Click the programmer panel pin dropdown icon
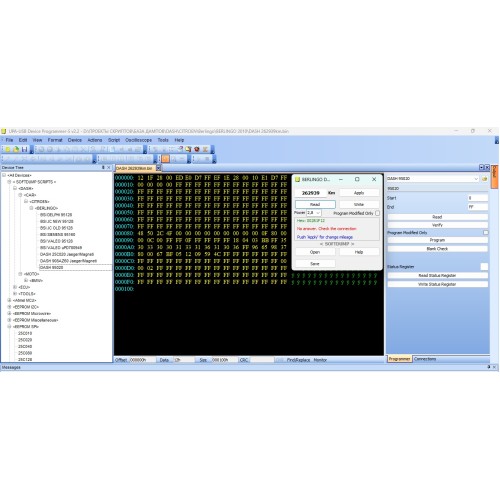The height and width of the screenshot is (500, 500). pos(481,167)
